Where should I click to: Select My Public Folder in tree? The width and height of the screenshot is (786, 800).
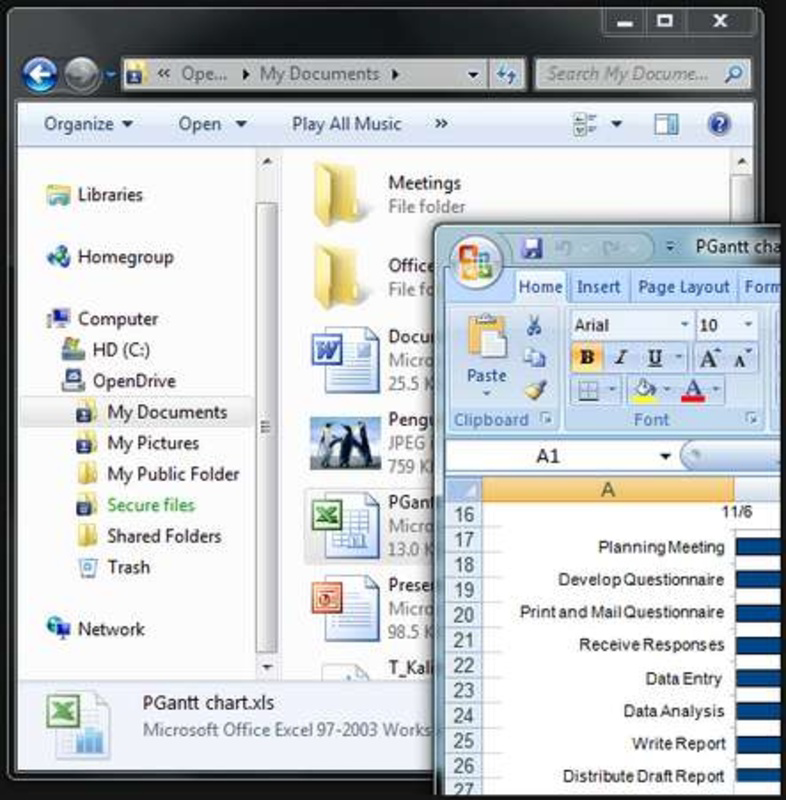point(158,474)
